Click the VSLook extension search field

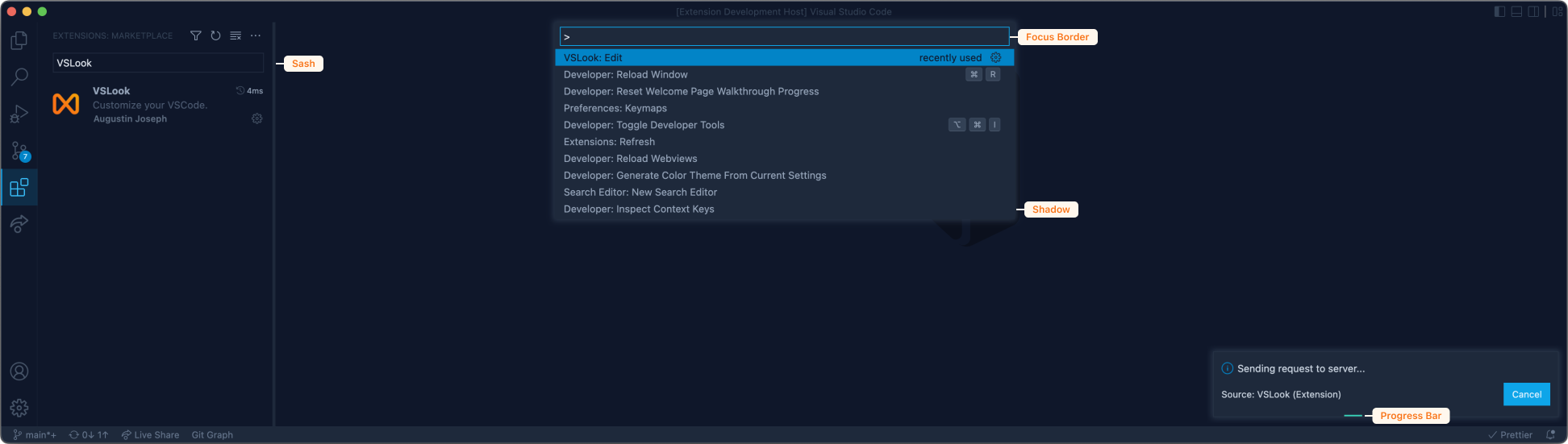[158, 63]
